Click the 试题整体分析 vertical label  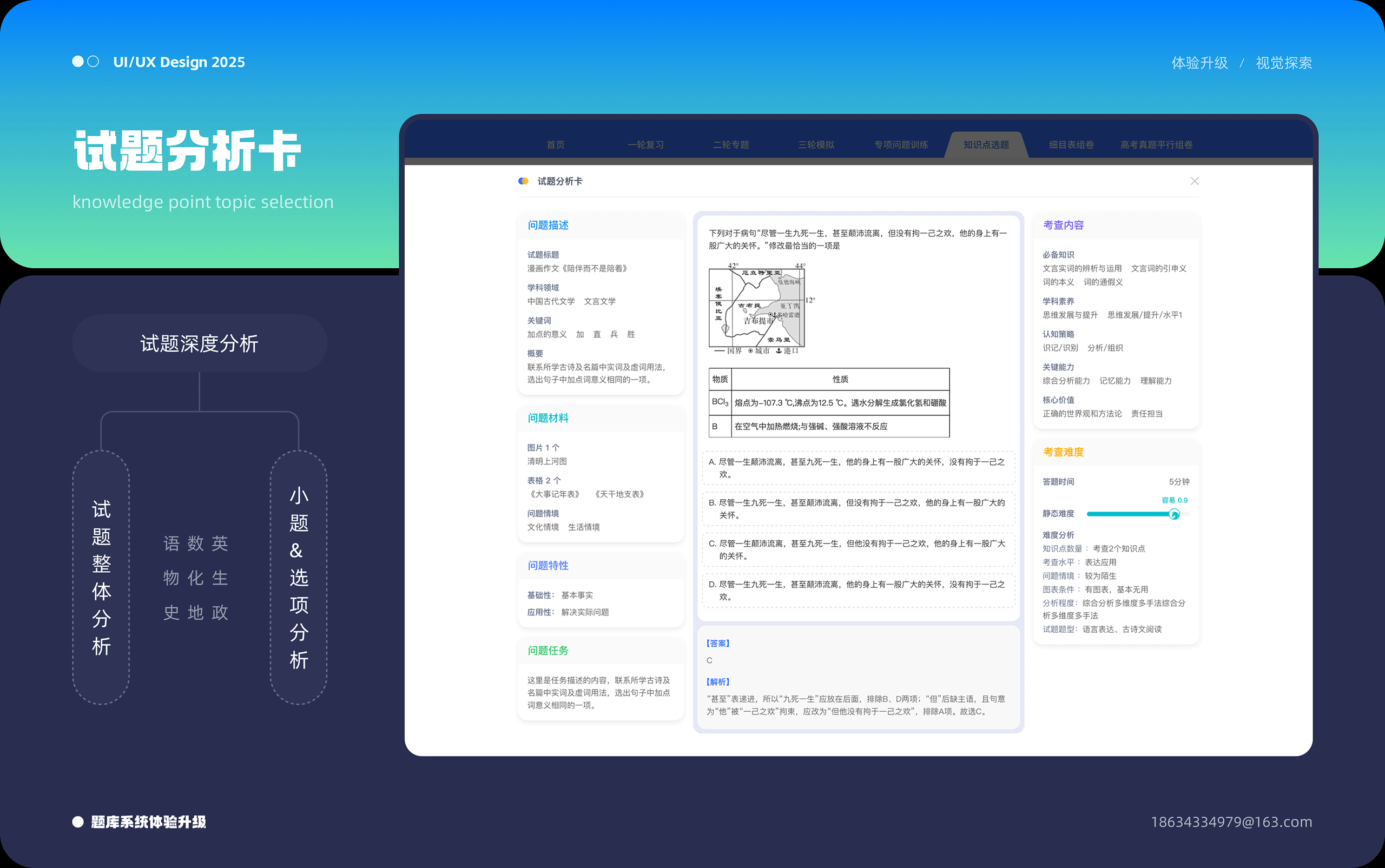click(101, 578)
